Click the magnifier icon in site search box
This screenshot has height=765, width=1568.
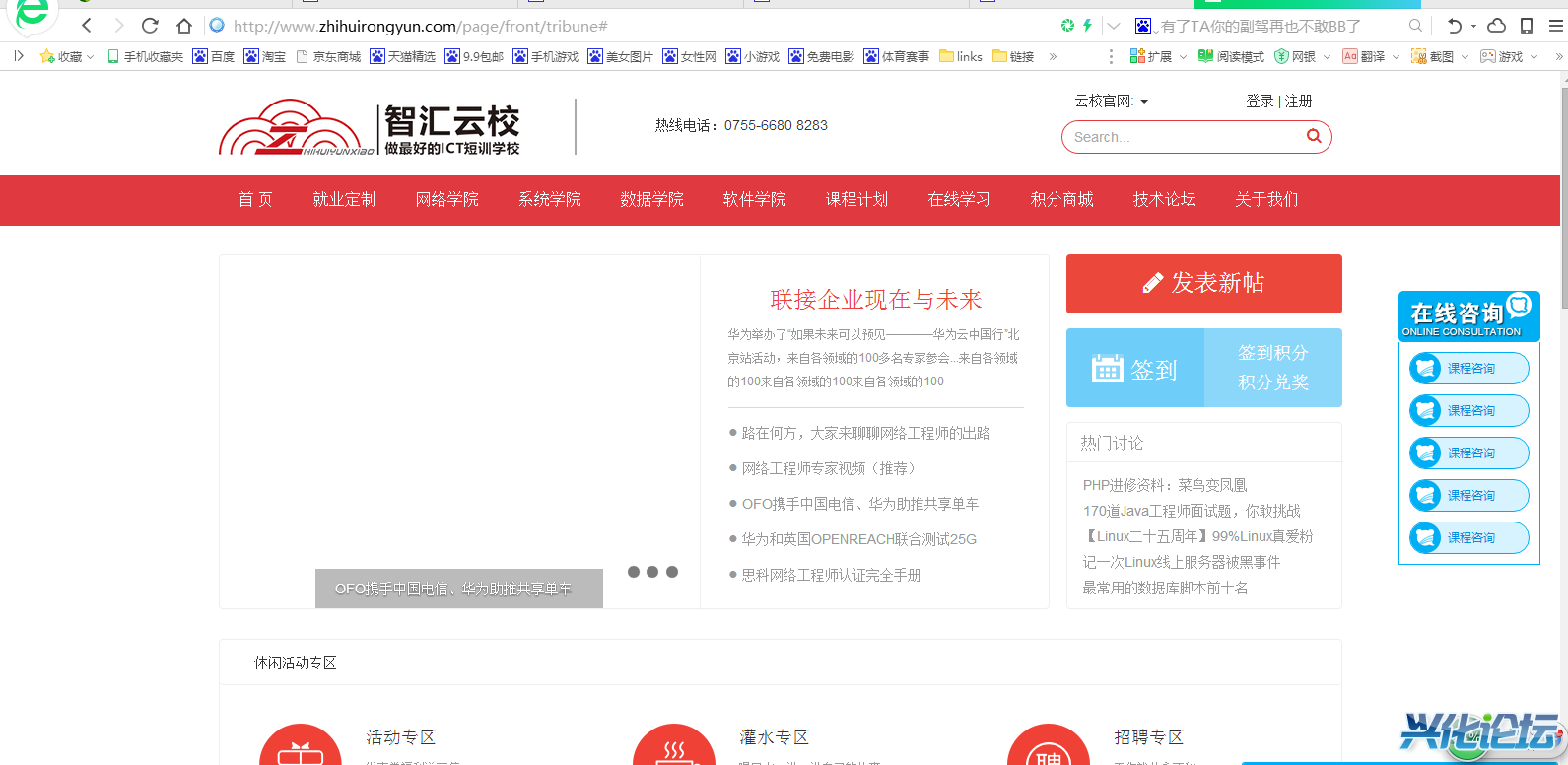1313,137
